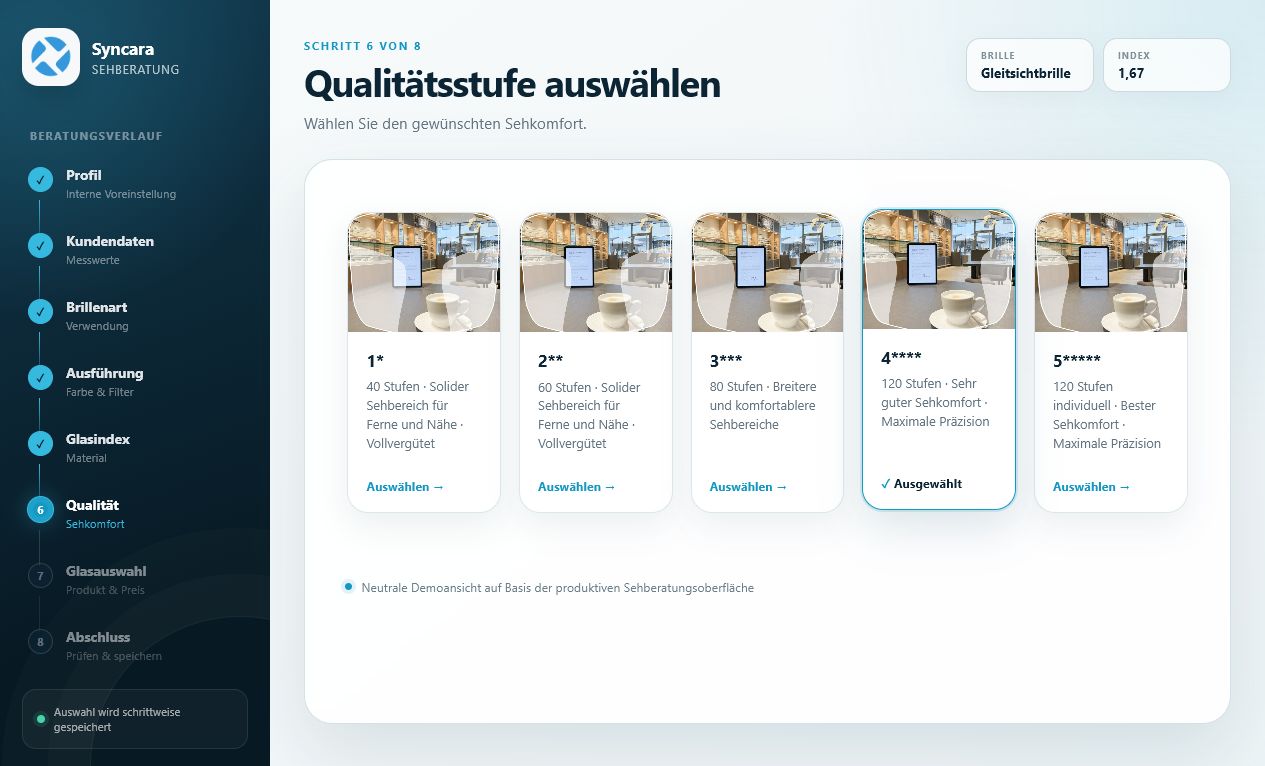This screenshot has height=766, width=1265.
Task: Choose quality level 3*** via Auswählen
Action: tap(748, 487)
